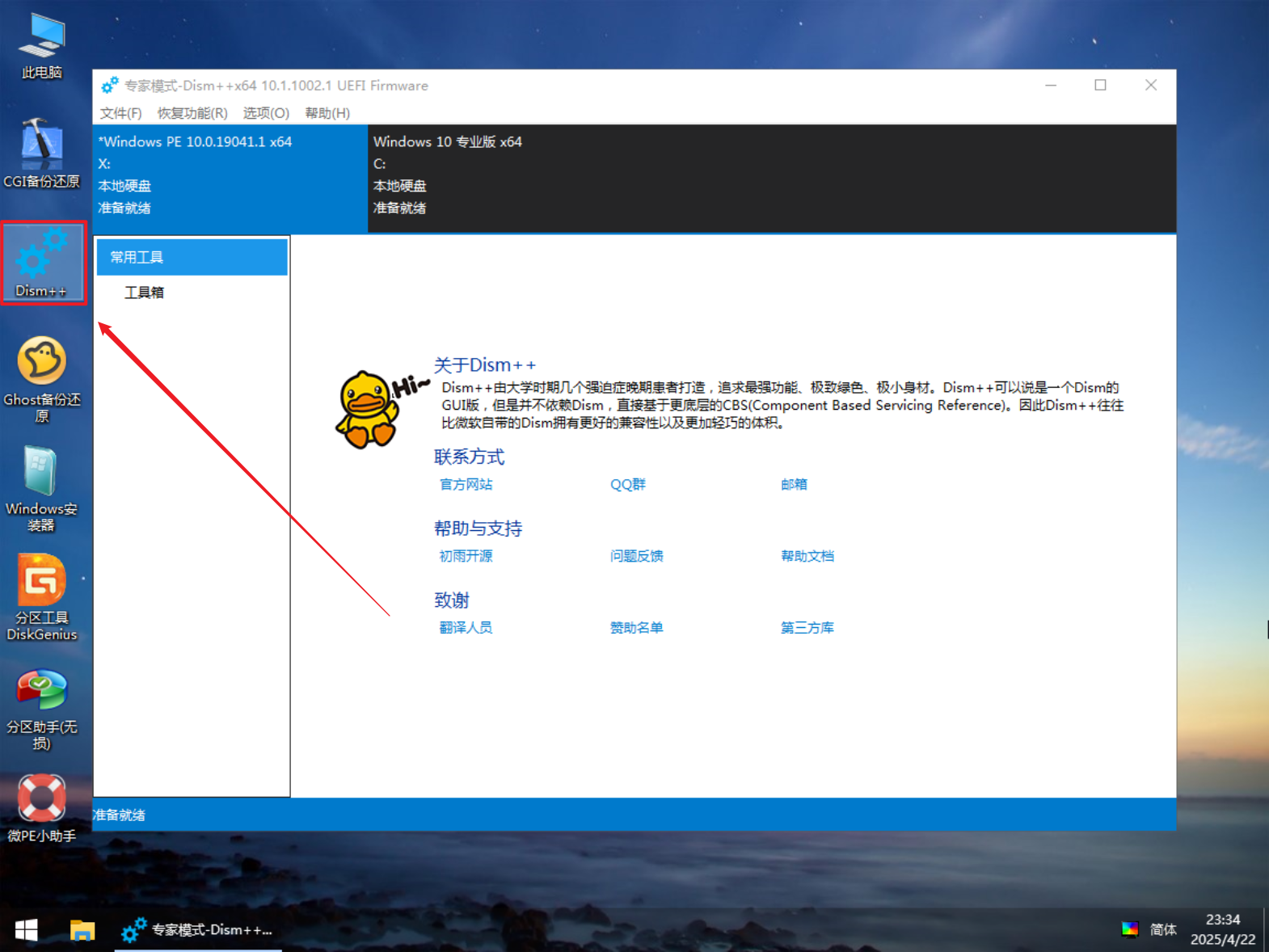Click the 致谢 heading
The width and height of the screenshot is (1269, 952).
pyautogui.click(x=452, y=600)
